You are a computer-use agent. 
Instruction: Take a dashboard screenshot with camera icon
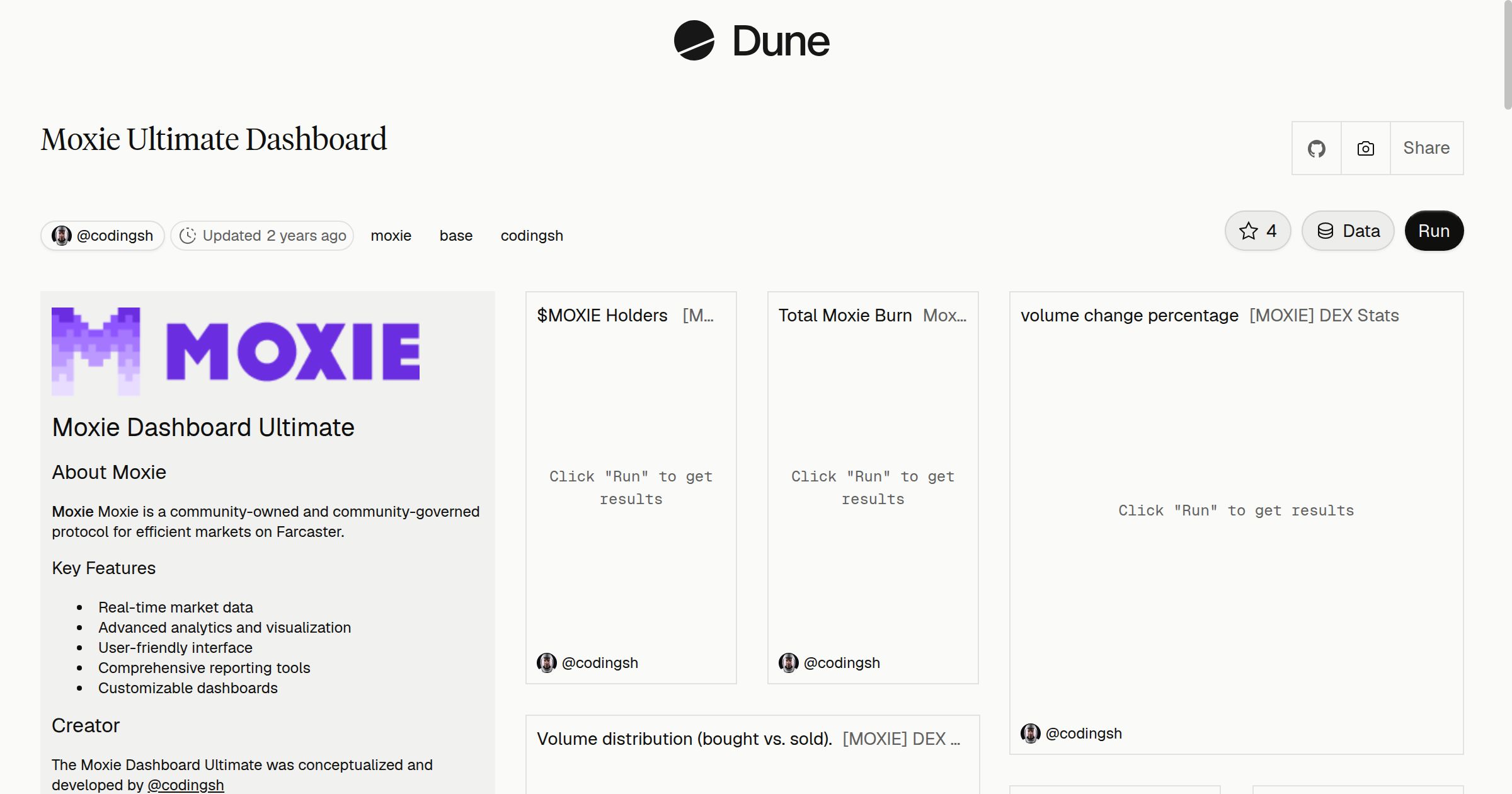(x=1366, y=148)
